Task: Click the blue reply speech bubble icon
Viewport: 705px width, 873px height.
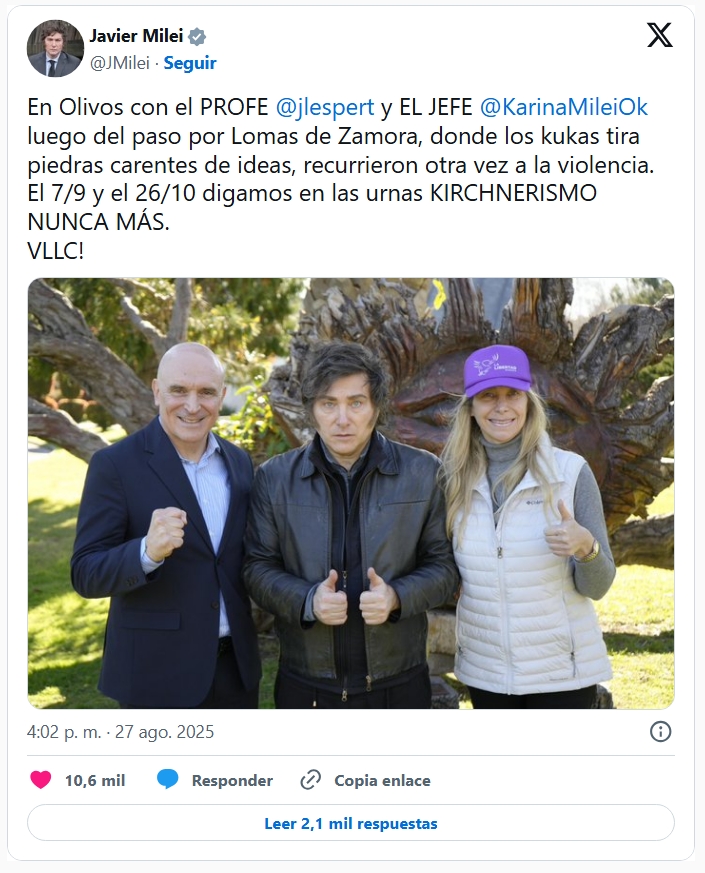Action: click(x=168, y=779)
